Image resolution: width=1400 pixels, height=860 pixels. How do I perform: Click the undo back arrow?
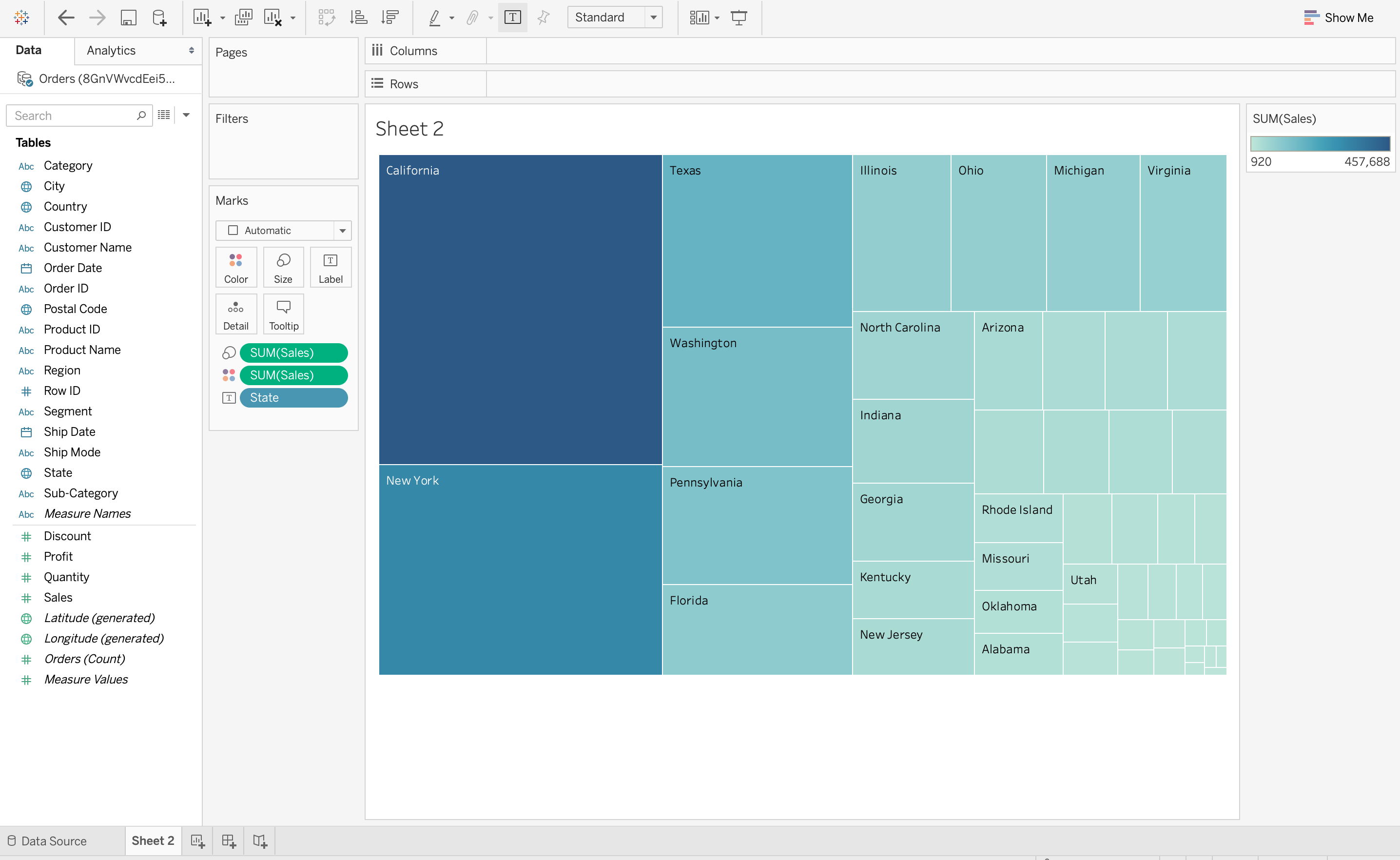click(x=66, y=18)
